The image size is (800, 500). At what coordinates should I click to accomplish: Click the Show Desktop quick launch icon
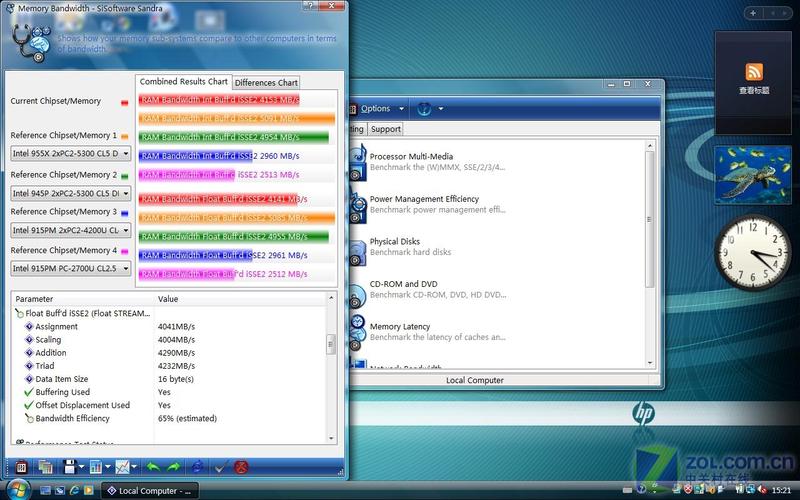(x=45, y=491)
